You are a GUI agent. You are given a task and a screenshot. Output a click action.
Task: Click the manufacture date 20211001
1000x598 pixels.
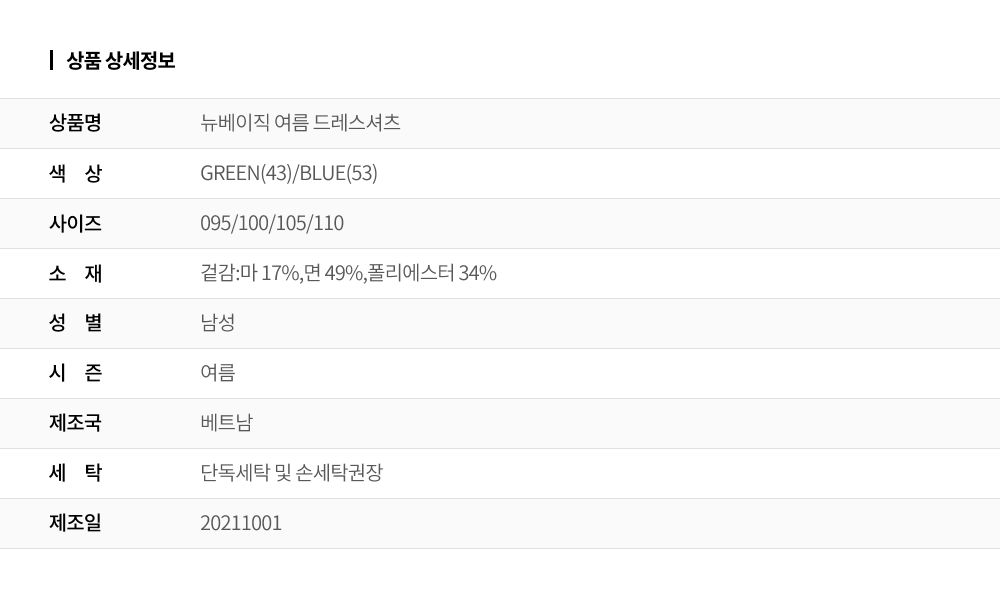pos(240,523)
